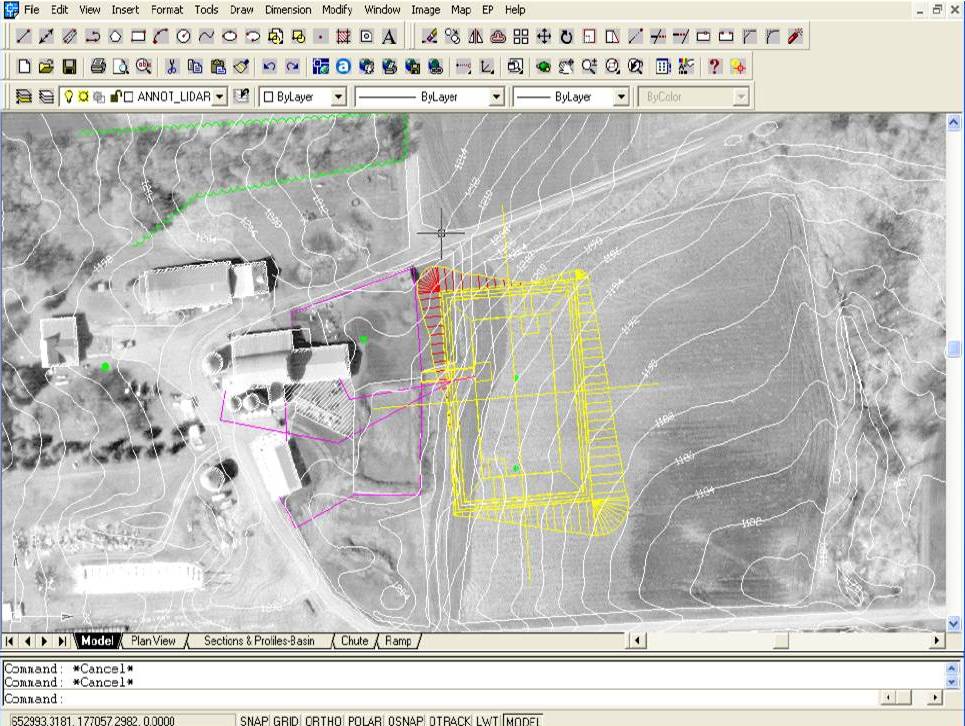The width and height of the screenshot is (965, 726).
Task: Toggle ORTHO mode in status bar
Action: (x=323, y=720)
